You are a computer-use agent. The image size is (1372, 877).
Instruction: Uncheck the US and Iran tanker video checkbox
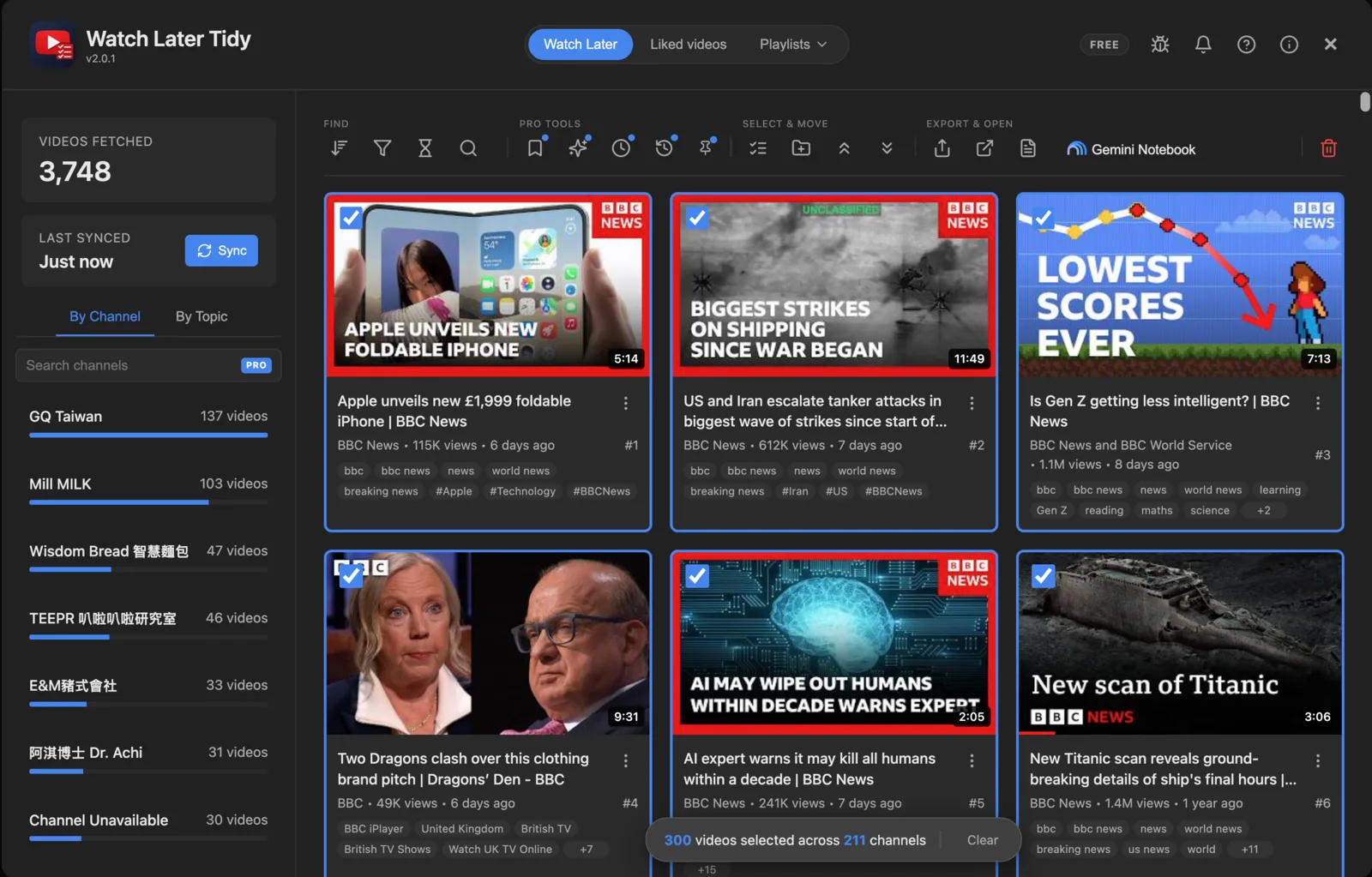[697, 218]
